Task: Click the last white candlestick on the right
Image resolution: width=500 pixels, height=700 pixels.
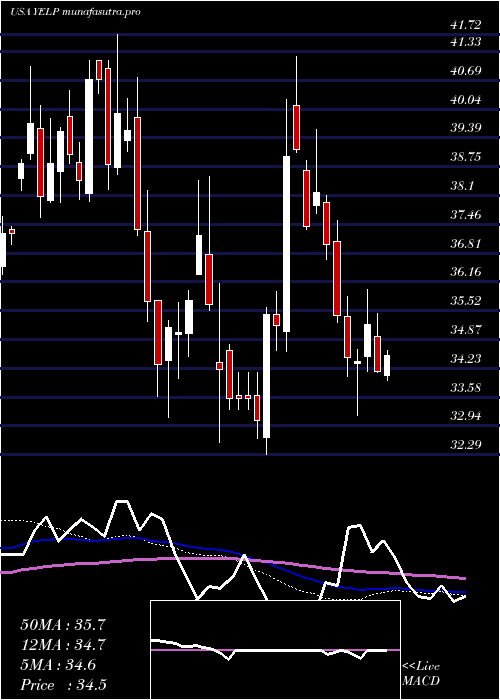Action: (387, 366)
